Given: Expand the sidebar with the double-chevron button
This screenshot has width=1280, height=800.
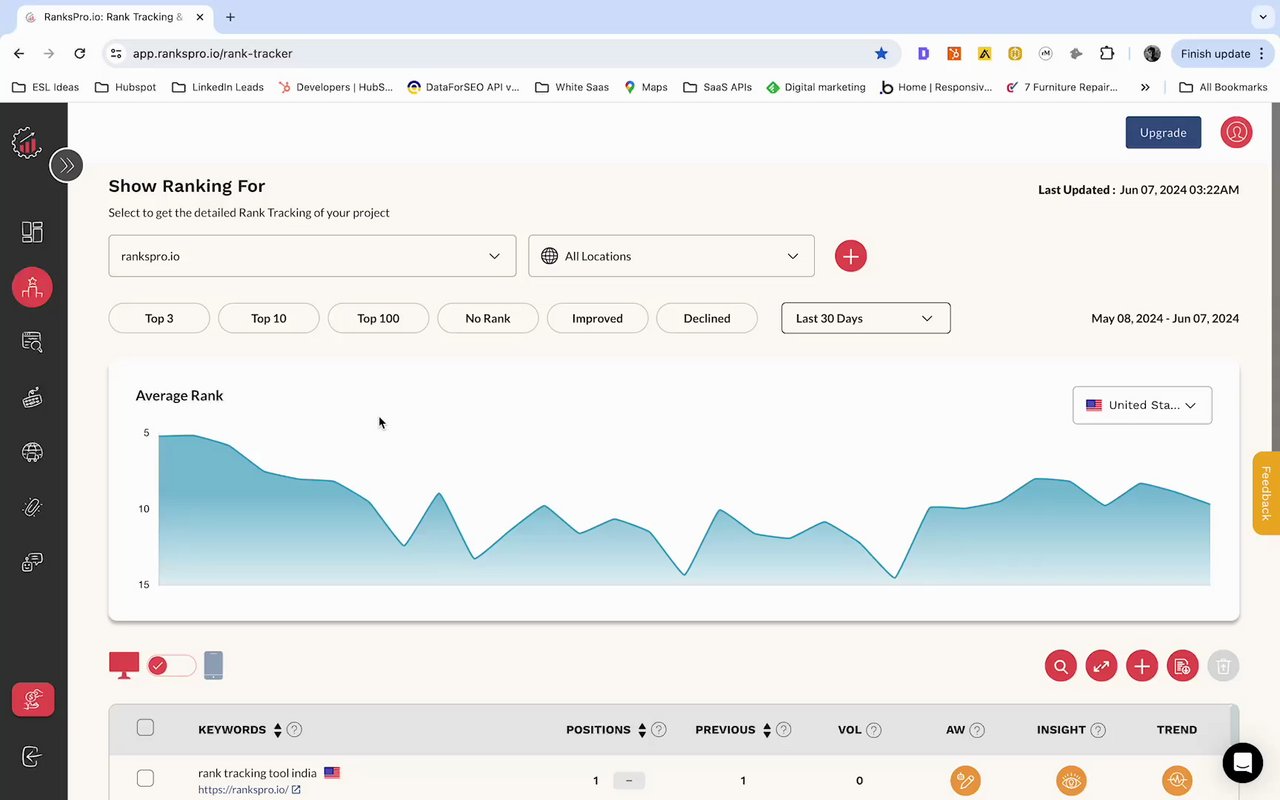Looking at the screenshot, I should tap(67, 165).
